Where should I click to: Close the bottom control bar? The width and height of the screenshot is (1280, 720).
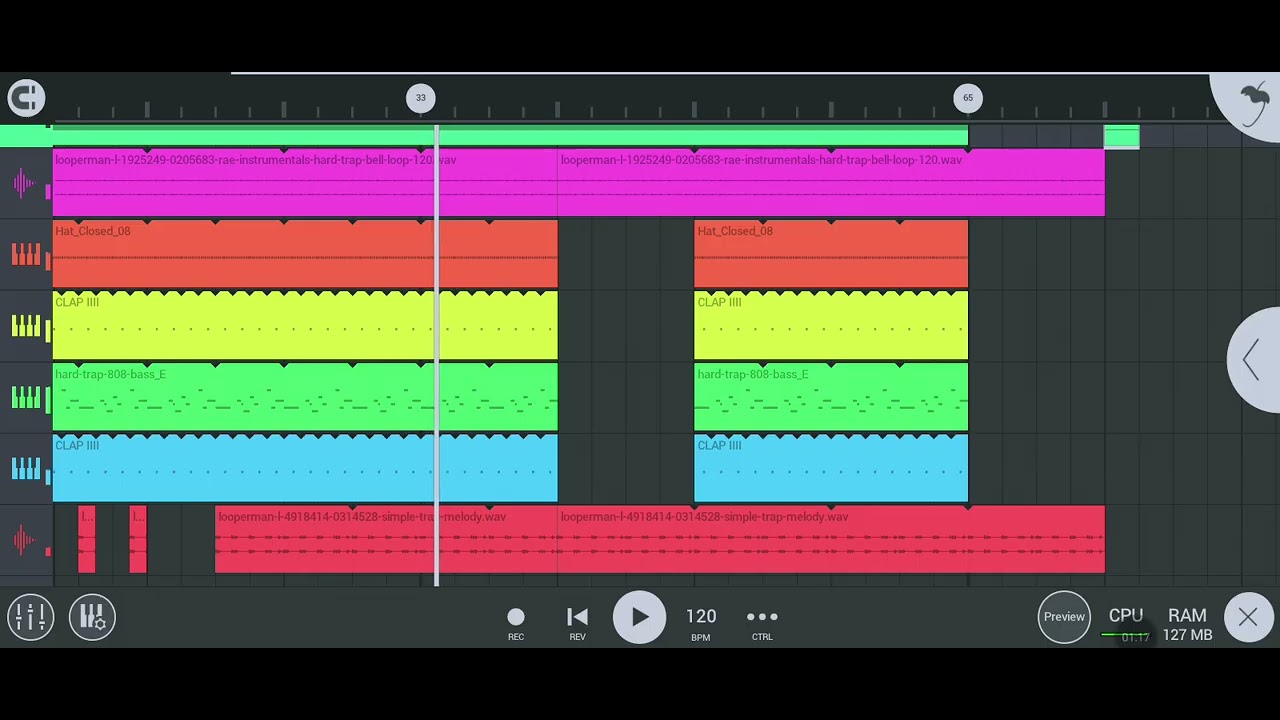point(1248,617)
